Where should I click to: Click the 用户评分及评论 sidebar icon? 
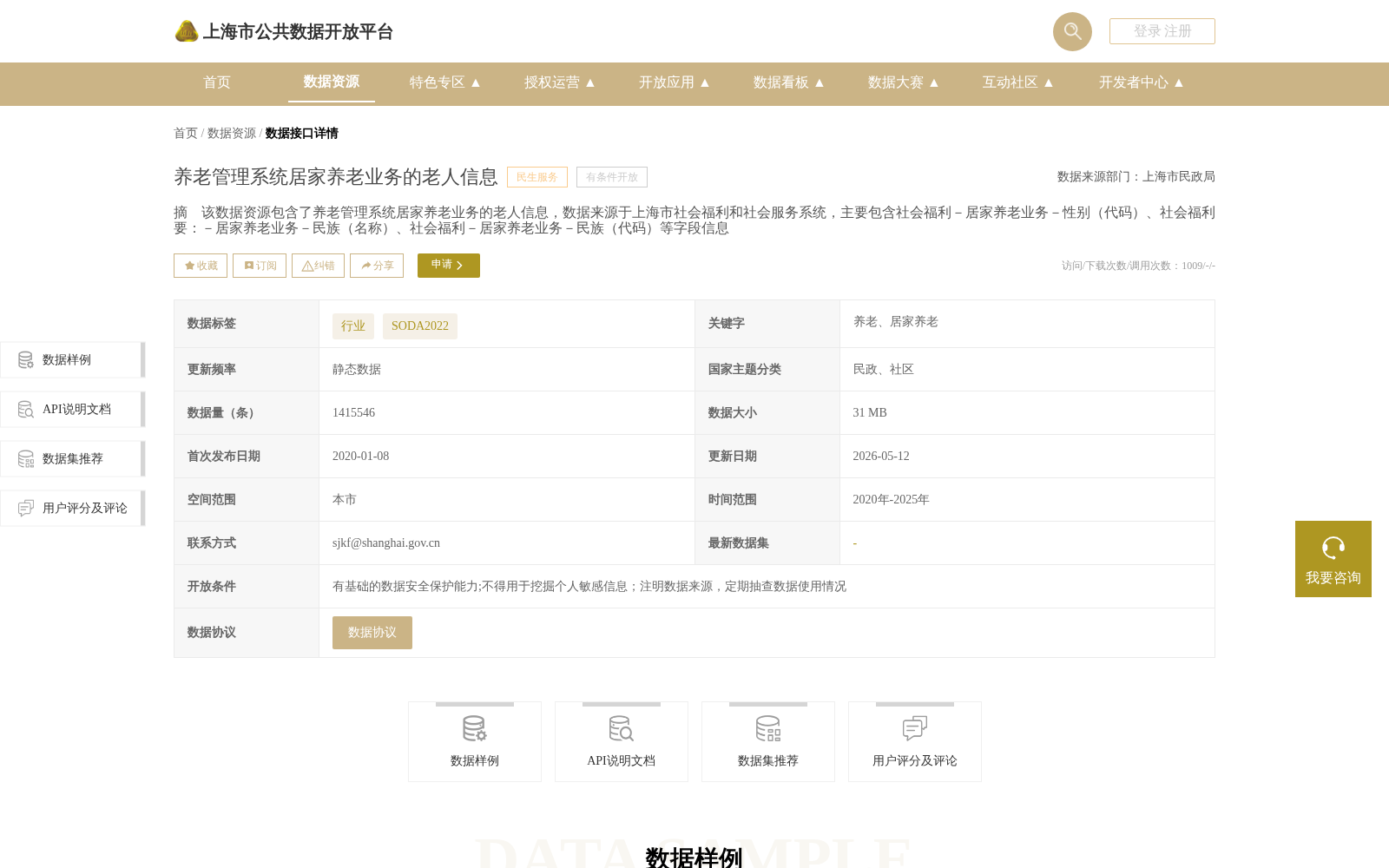click(x=26, y=508)
